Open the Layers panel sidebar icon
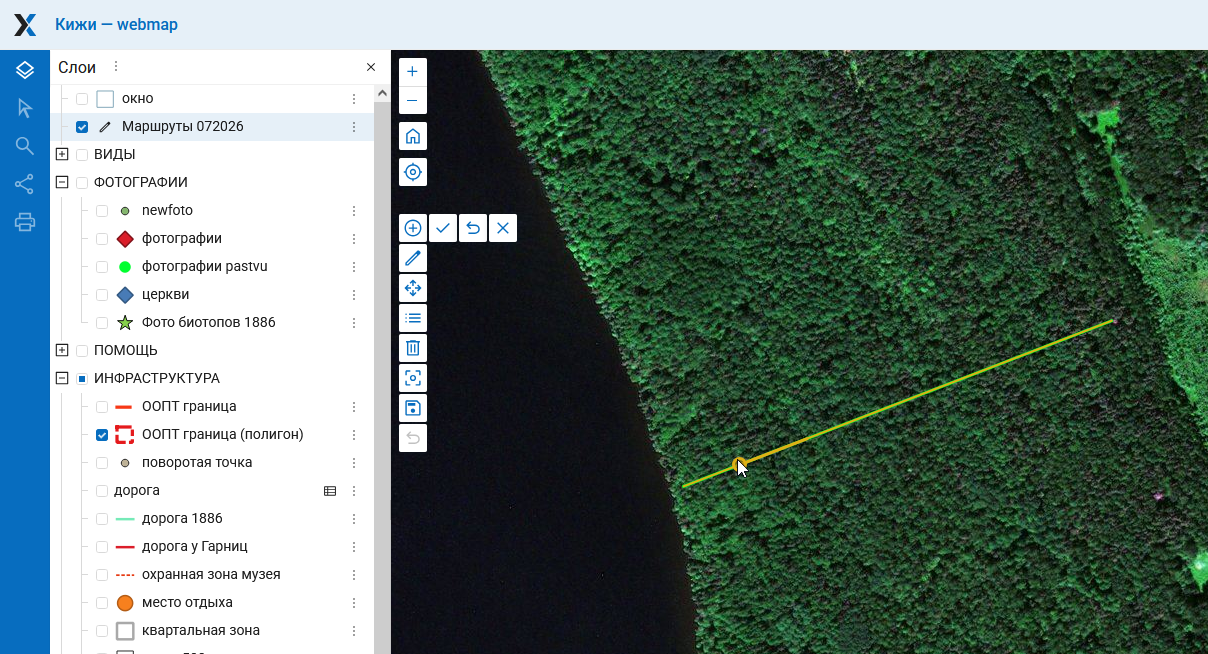This screenshot has height=654, width=1208. coord(25,70)
